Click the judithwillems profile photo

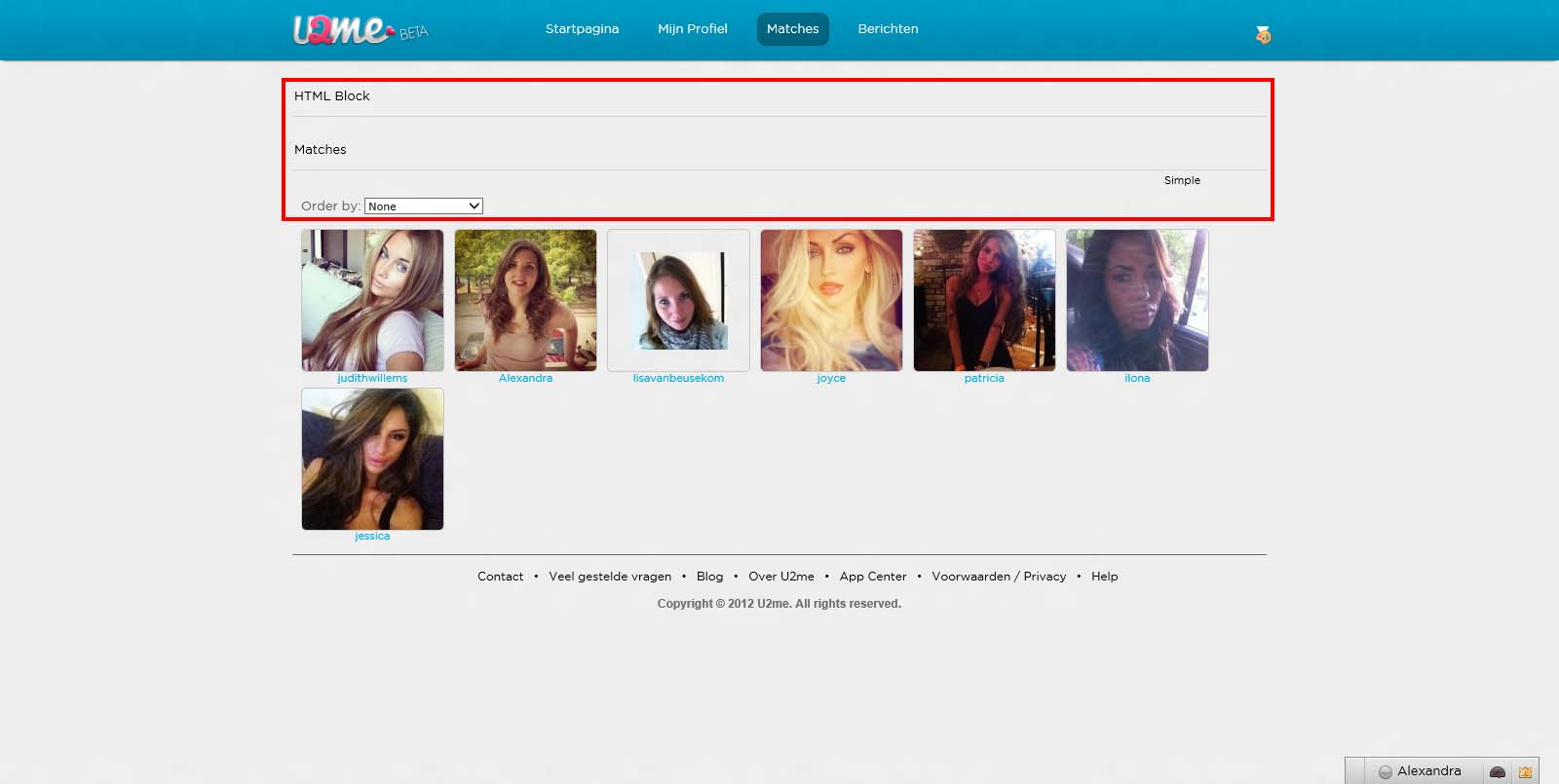372,300
